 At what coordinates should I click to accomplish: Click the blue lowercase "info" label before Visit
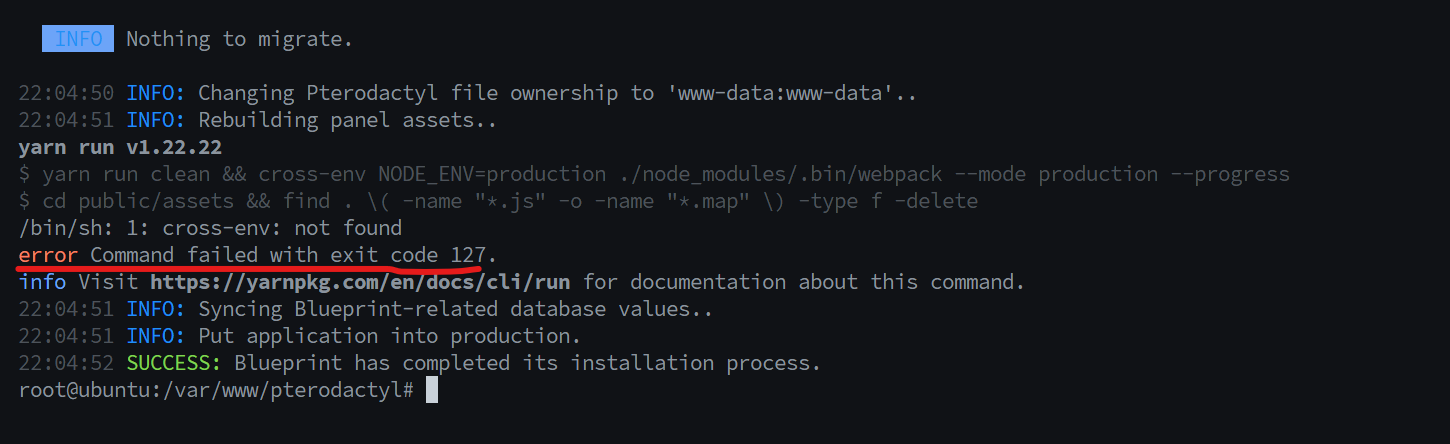pos(42,282)
